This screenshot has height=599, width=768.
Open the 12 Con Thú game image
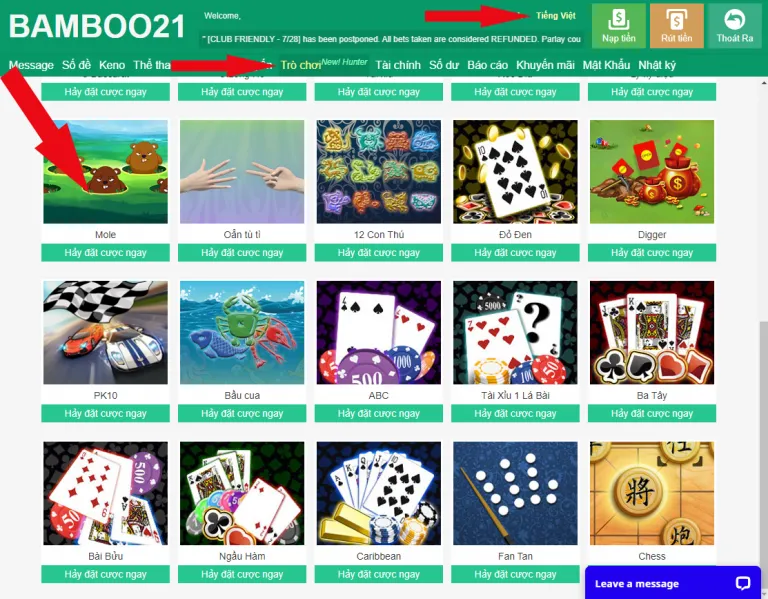coord(379,172)
